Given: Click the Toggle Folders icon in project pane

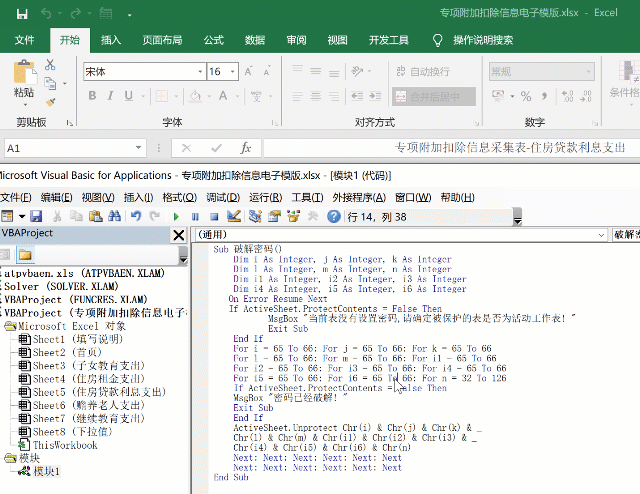Looking at the screenshot, I should pos(25,255).
